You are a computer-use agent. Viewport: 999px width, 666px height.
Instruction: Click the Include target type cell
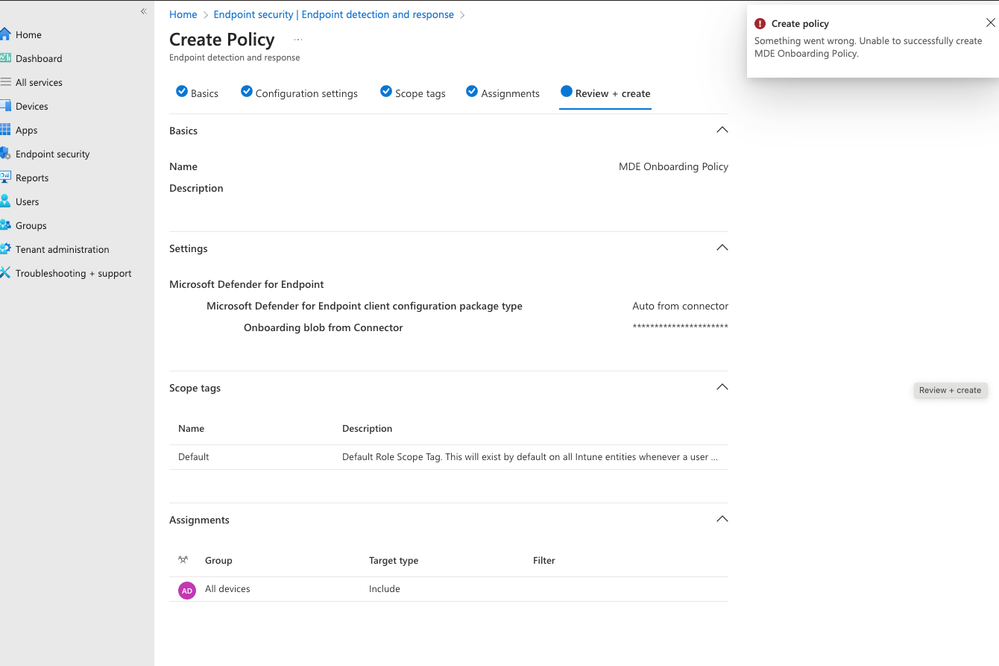point(384,589)
